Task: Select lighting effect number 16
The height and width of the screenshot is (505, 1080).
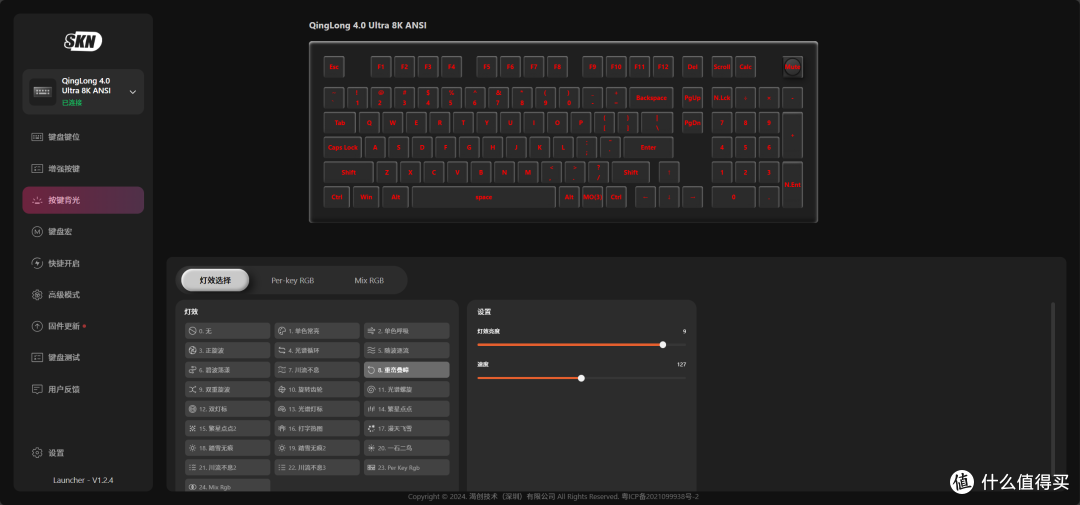Action: (317, 428)
